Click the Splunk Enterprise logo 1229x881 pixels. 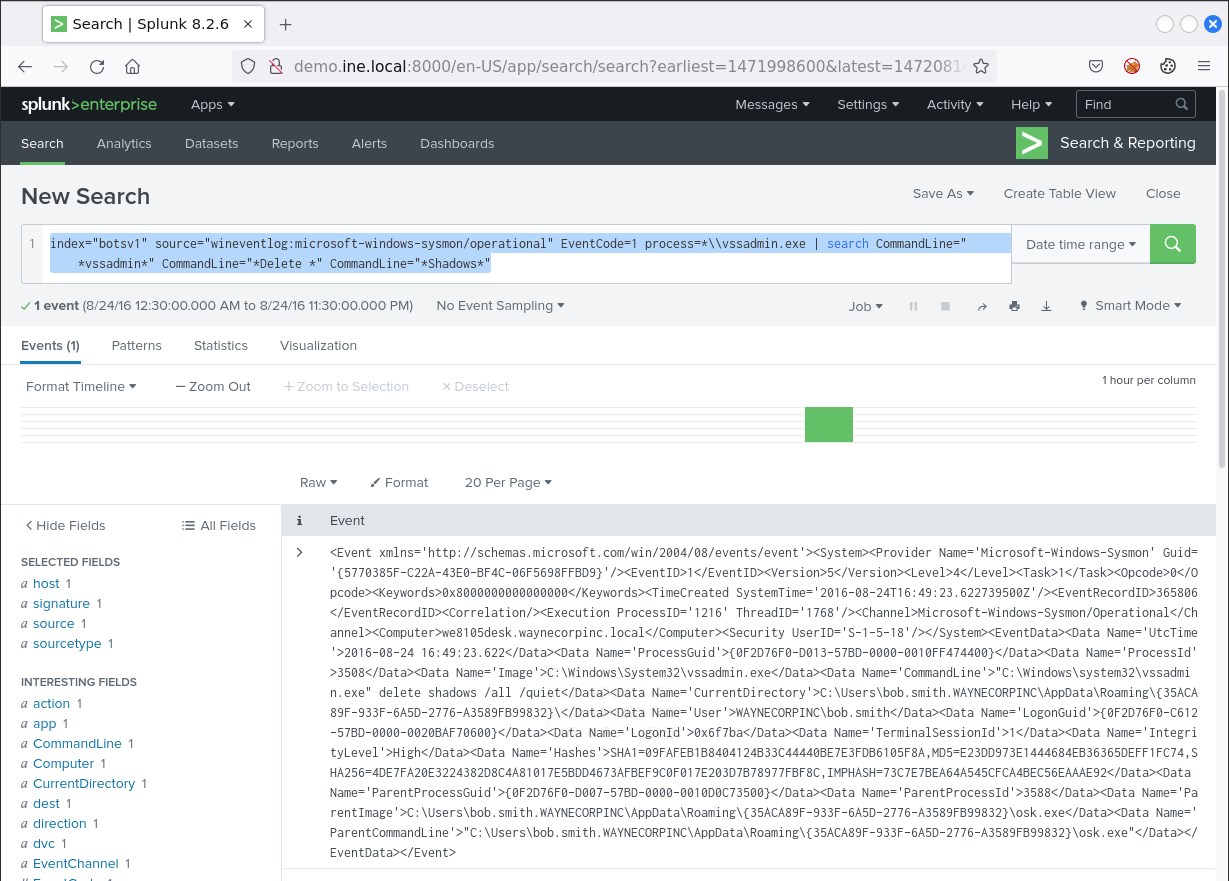pyautogui.click(x=90, y=104)
